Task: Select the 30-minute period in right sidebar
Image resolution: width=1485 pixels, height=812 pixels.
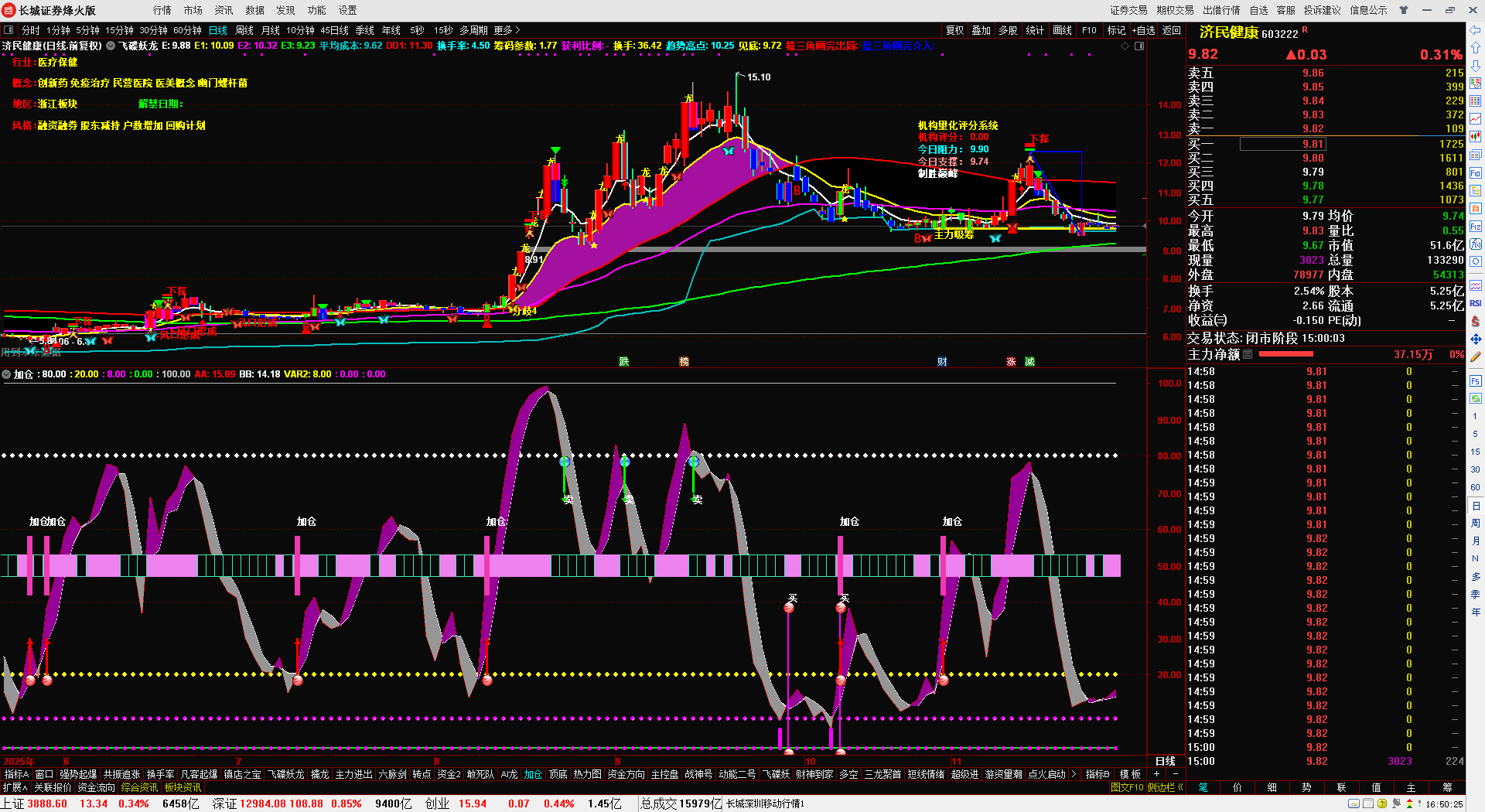Action: click(1475, 469)
